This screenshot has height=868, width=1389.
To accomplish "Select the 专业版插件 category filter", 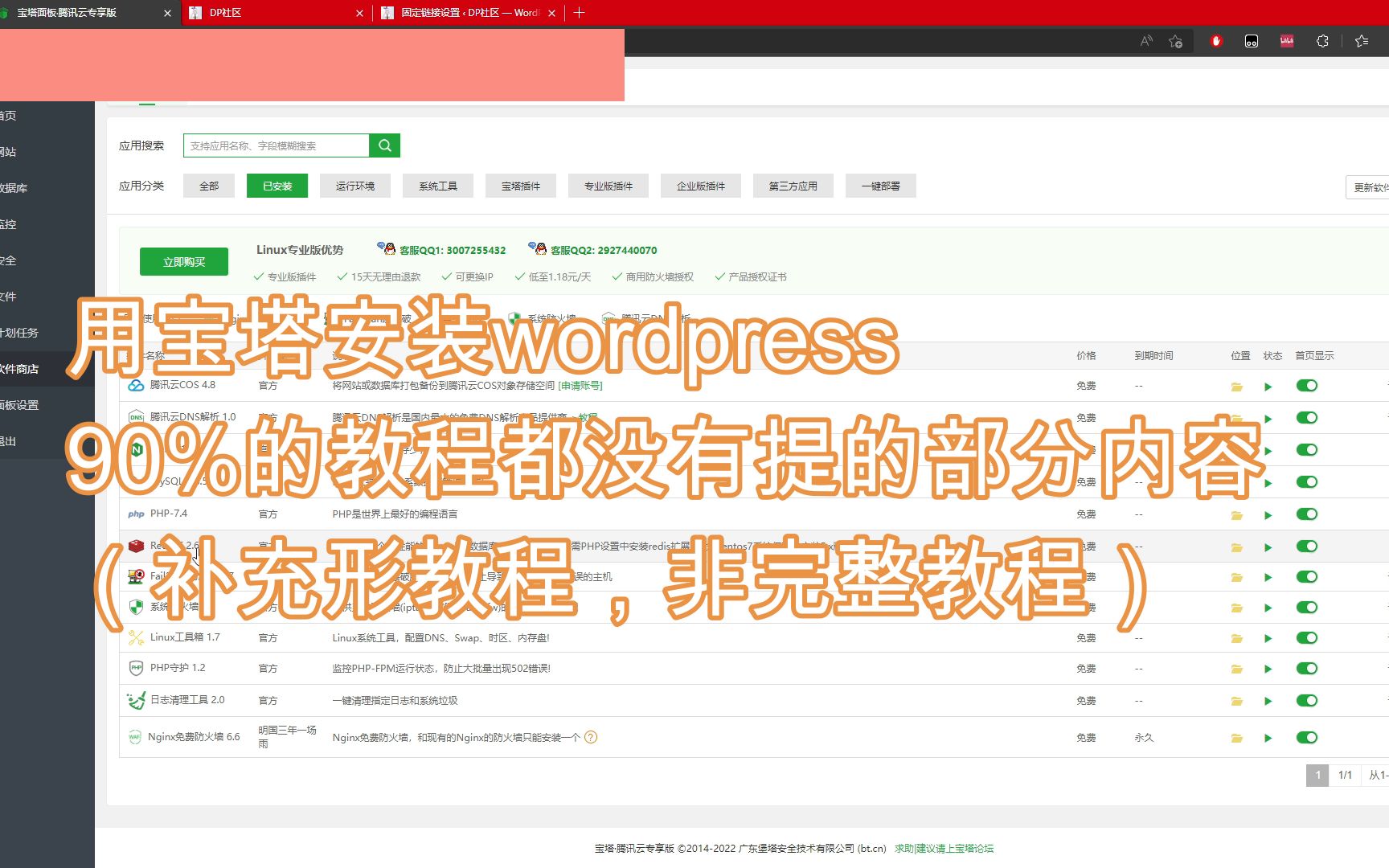I will [608, 186].
